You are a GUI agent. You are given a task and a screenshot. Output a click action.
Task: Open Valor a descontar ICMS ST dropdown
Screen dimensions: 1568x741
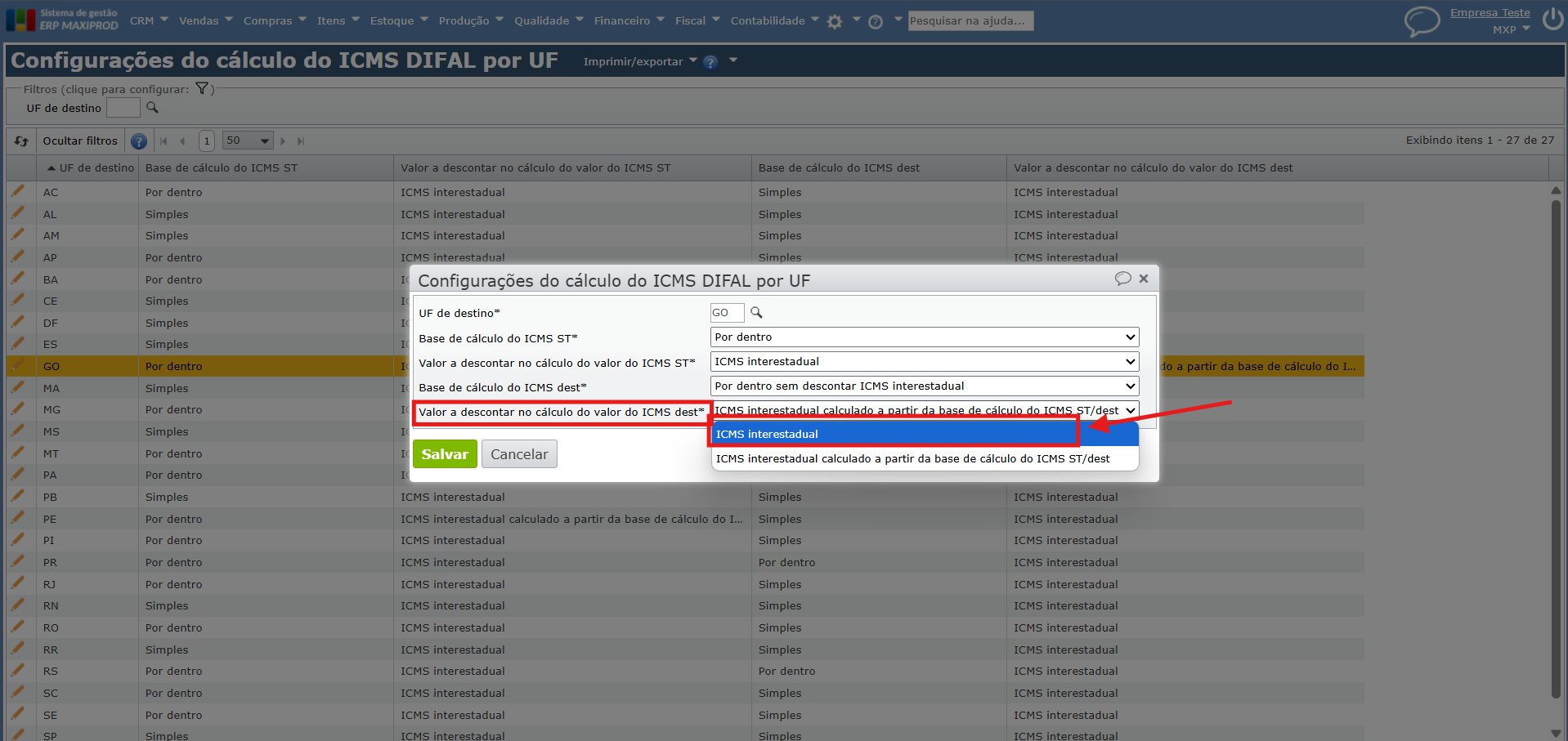click(925, 361)
